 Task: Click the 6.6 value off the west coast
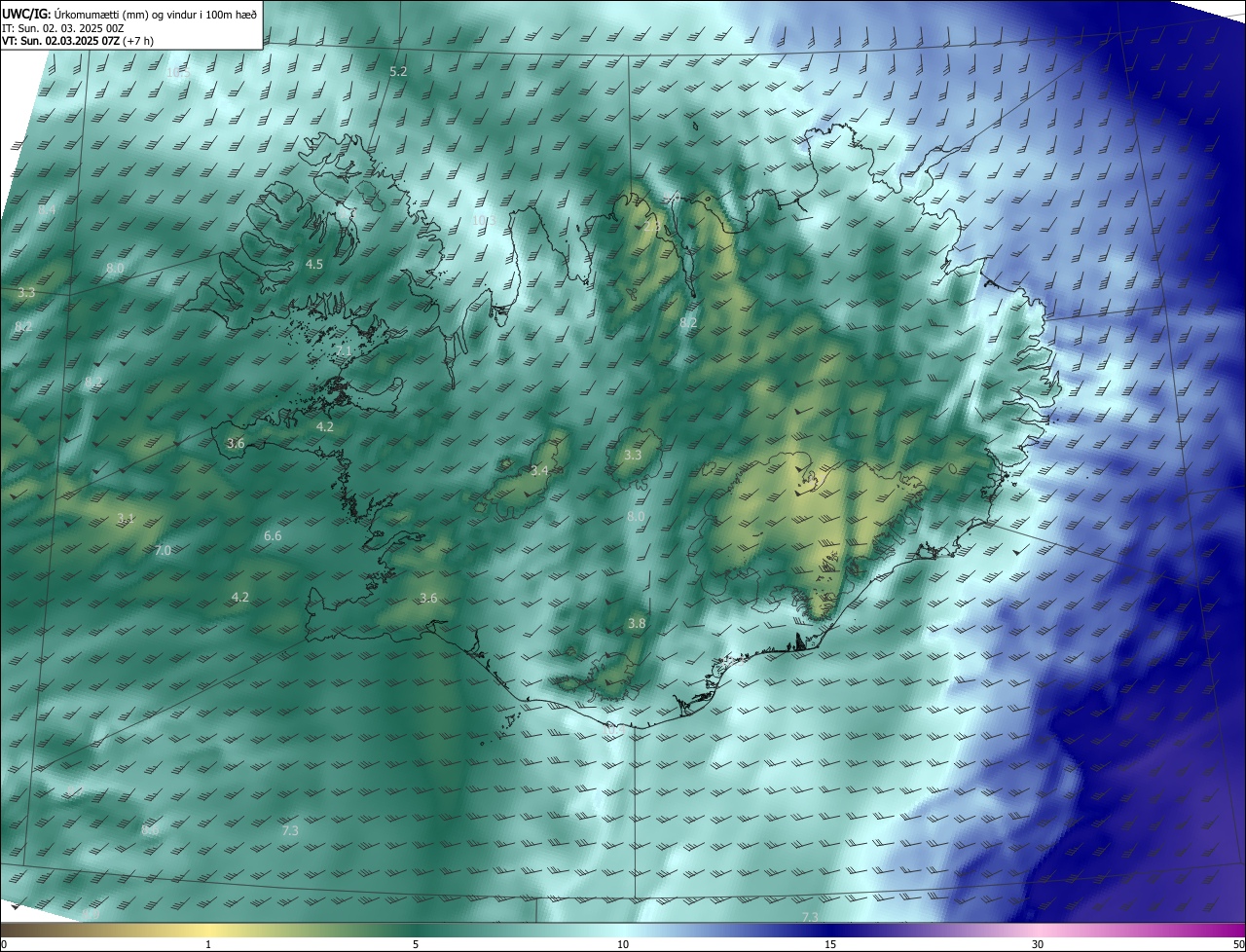click(273, 535)
